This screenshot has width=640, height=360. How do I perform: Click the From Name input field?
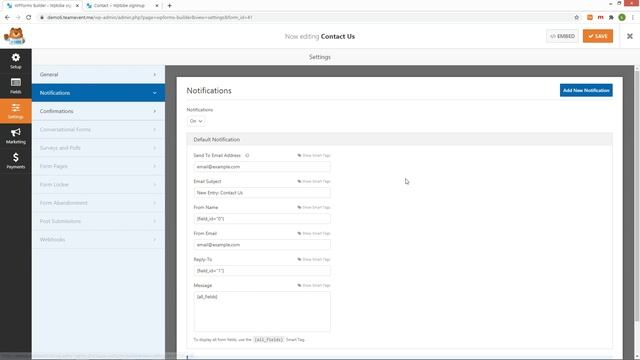[262, 219]
